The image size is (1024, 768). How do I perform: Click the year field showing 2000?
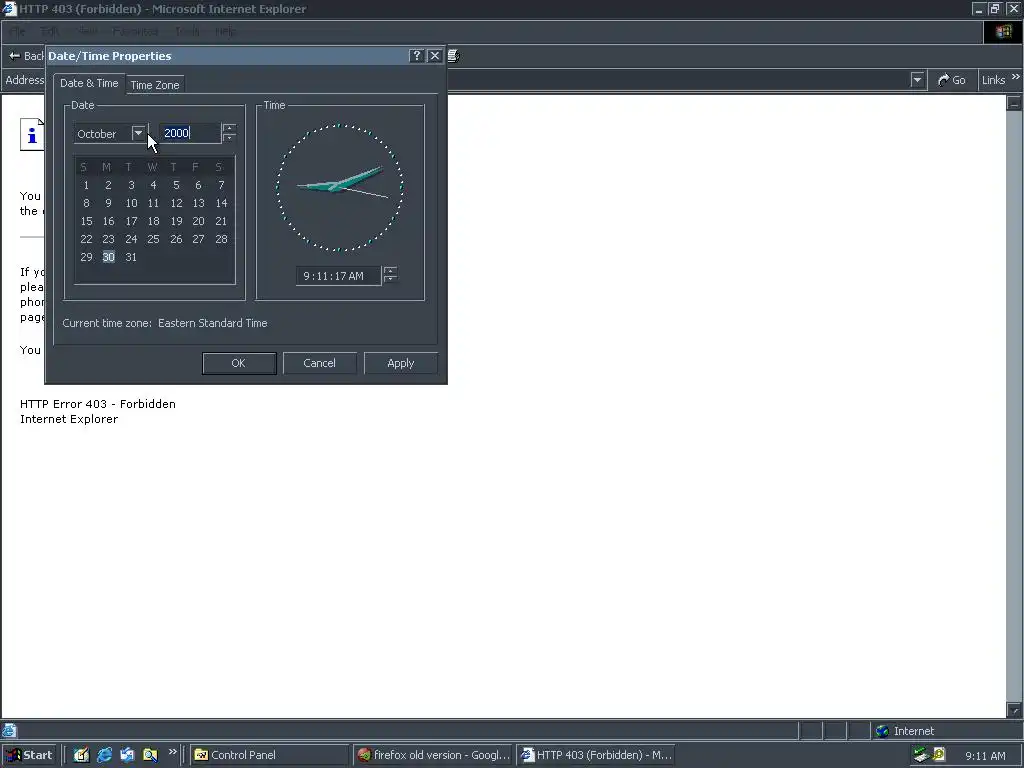[189, 133]
